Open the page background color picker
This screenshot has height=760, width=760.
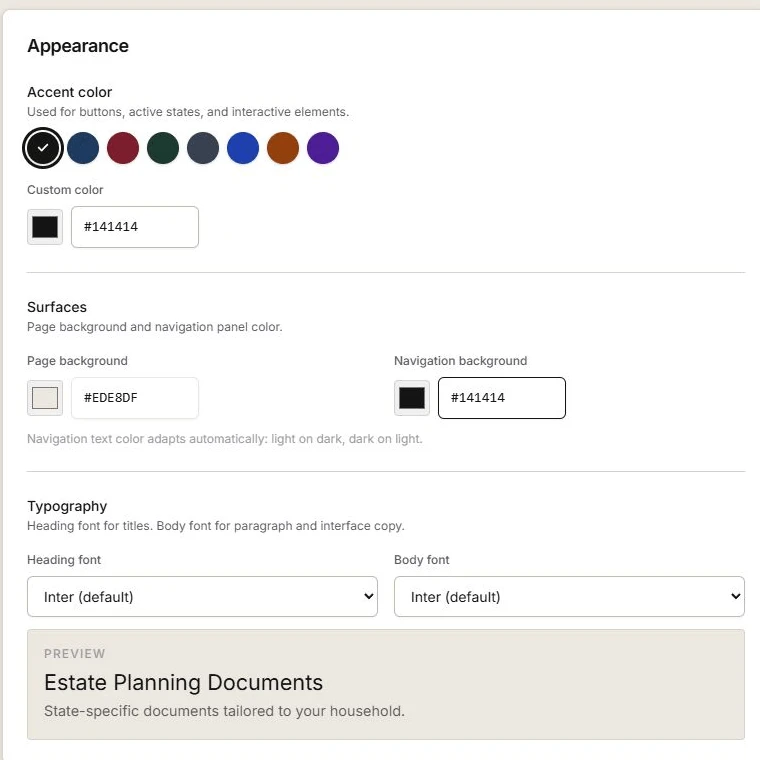tap(45, 398)
